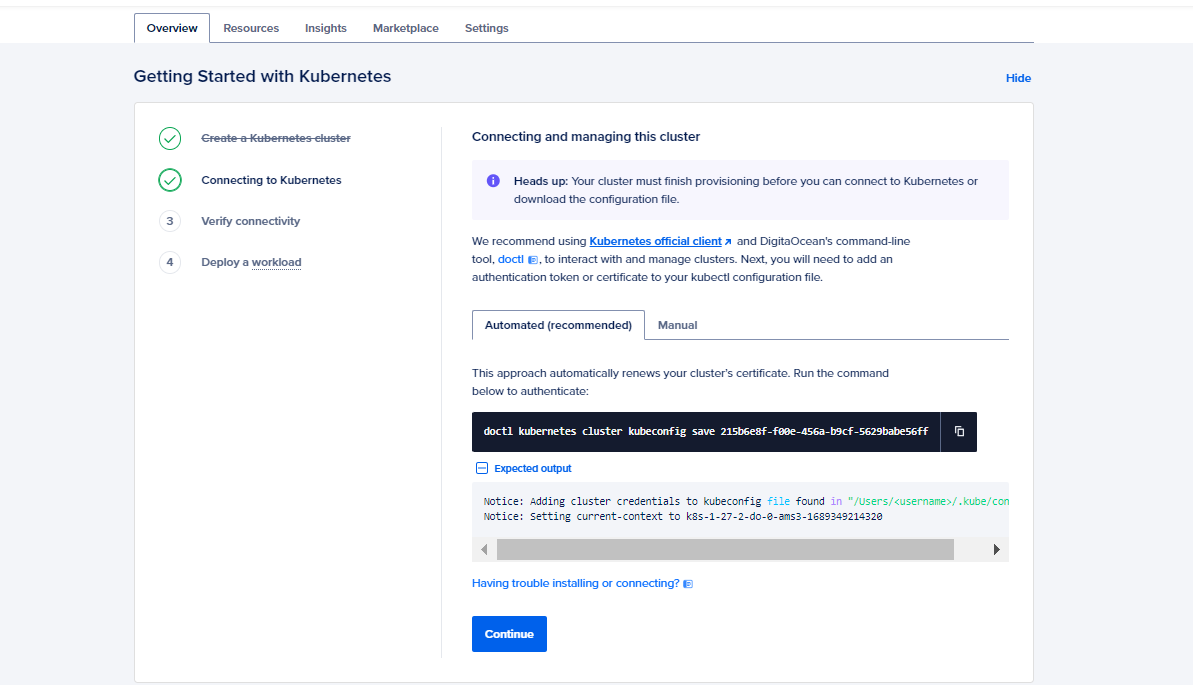Viewport: 1193px width, 685px height.
Task: Click the horizontal scrollbar thumb in output
Action: pos(725,550)
